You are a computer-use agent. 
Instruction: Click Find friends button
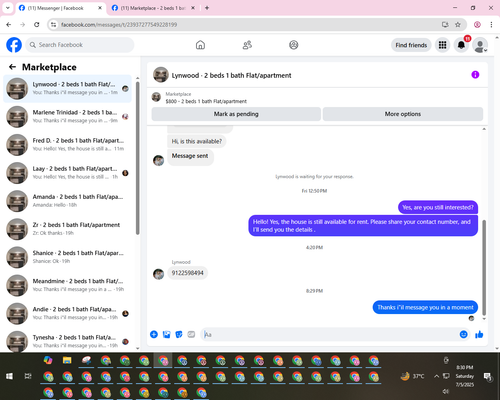(x=411, y=45)
